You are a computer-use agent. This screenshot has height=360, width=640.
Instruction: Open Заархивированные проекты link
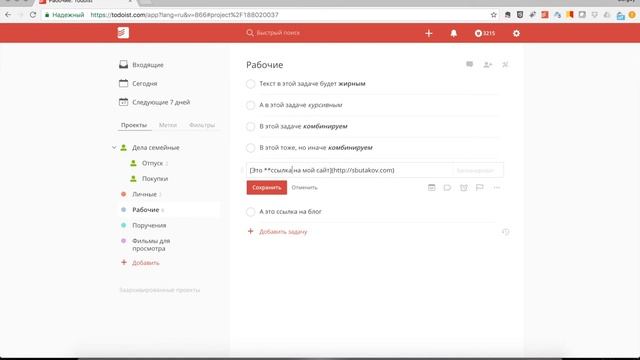160,290
